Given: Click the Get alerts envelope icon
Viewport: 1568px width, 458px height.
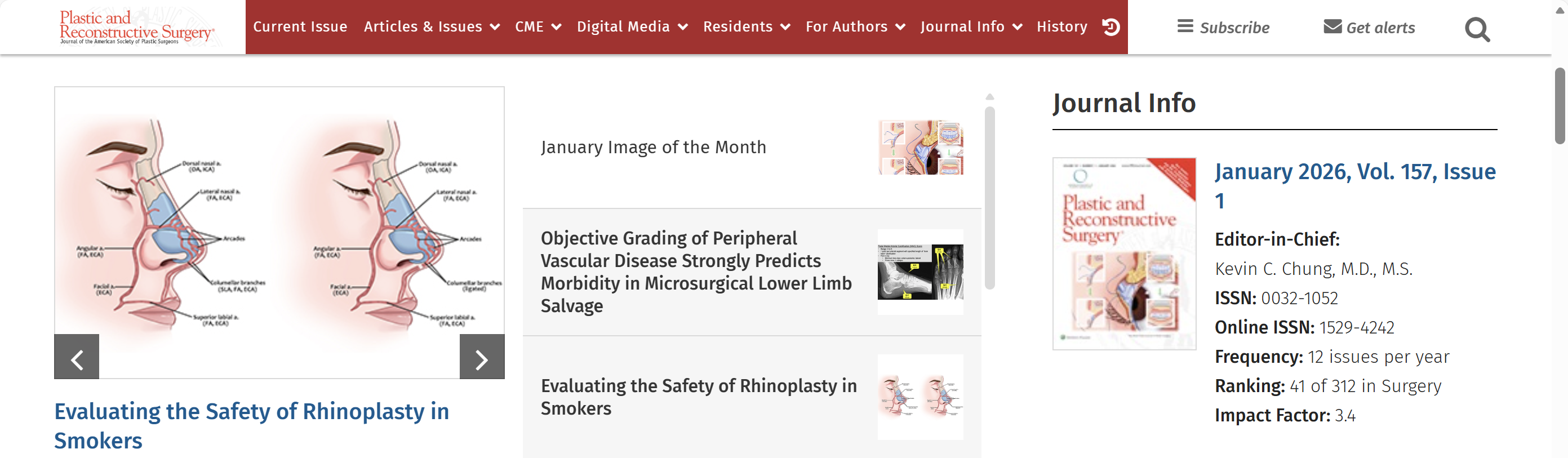Looking at the screenshot, I should pos(1332,27).
